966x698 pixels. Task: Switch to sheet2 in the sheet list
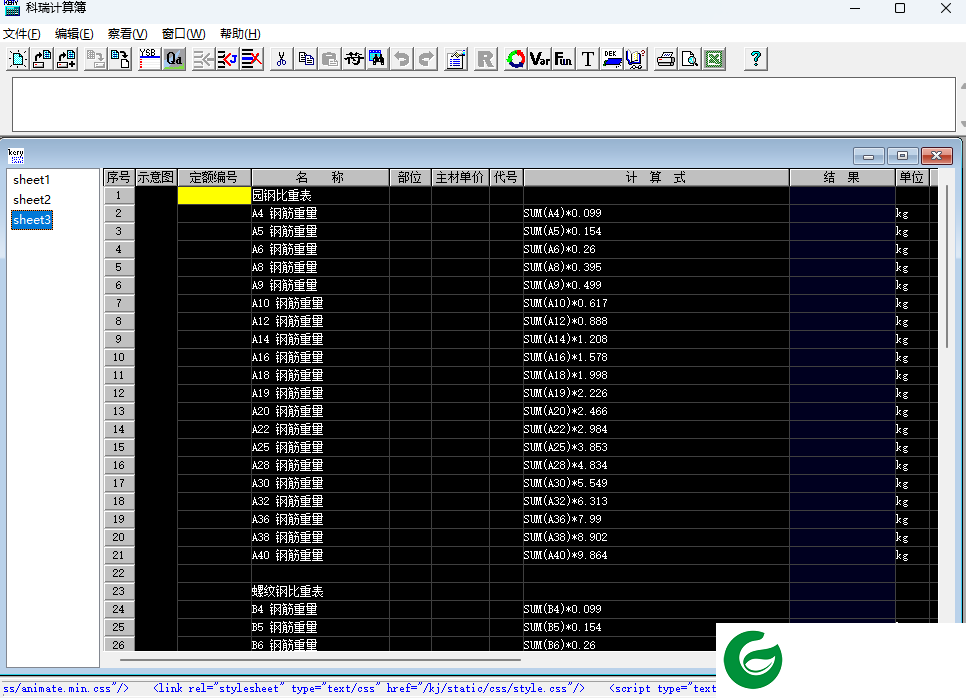click(32, 200)
